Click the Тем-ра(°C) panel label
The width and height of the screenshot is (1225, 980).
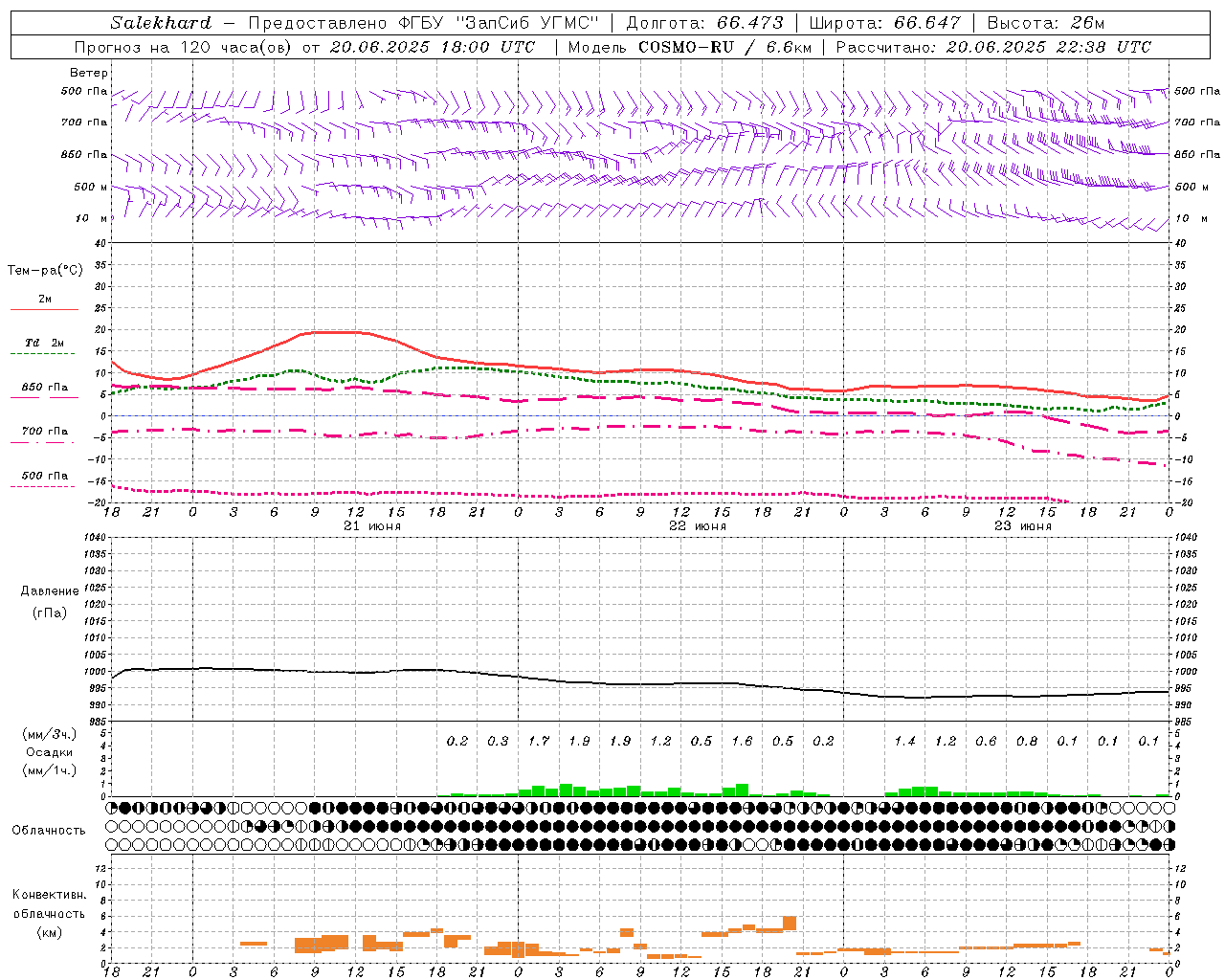pyautogui.click(x=45, y=270)
